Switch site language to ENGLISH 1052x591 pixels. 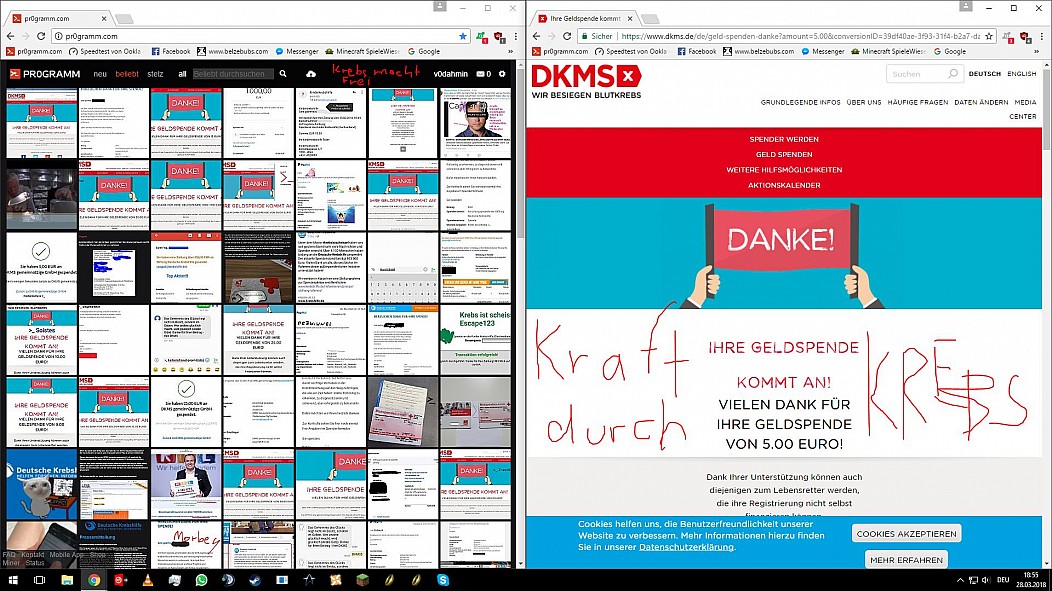click(1021, 74)
